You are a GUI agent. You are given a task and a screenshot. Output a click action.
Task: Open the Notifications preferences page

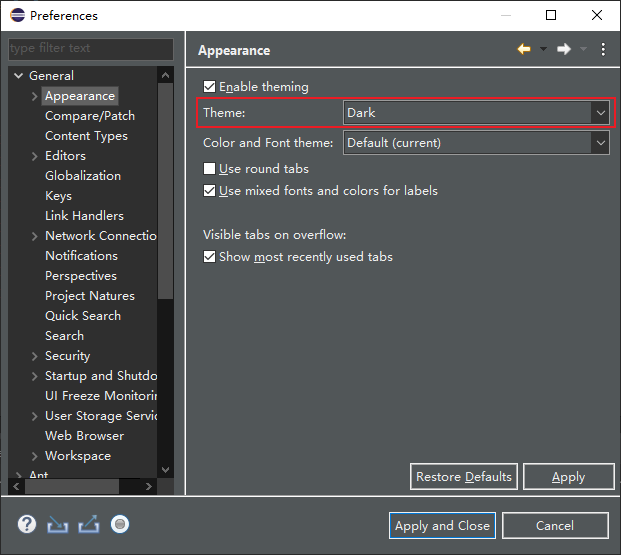click(x=81, y=256)
